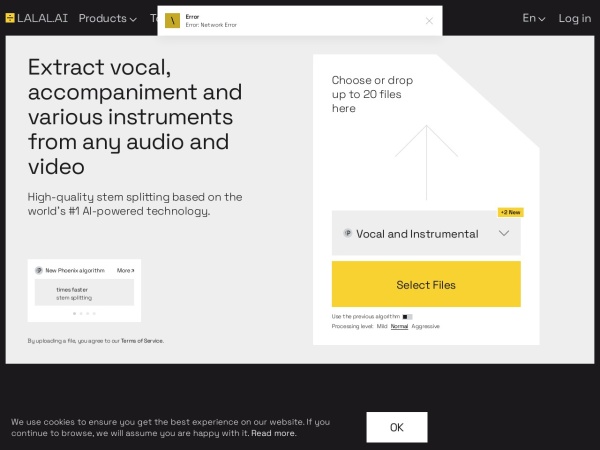Open the Terms of Service link
The height and width of the screenshot is (450, 600).
[142, 341]
